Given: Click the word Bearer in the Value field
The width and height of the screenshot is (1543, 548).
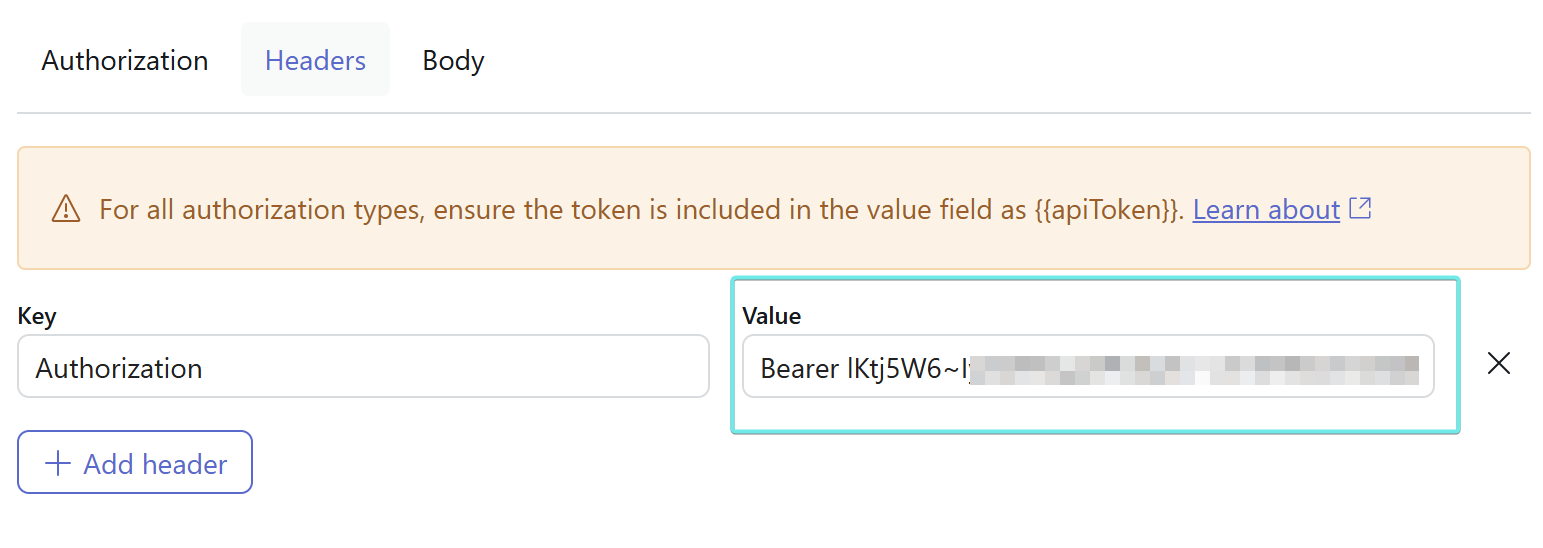Looking at the screenshot, I should [799, 368].
